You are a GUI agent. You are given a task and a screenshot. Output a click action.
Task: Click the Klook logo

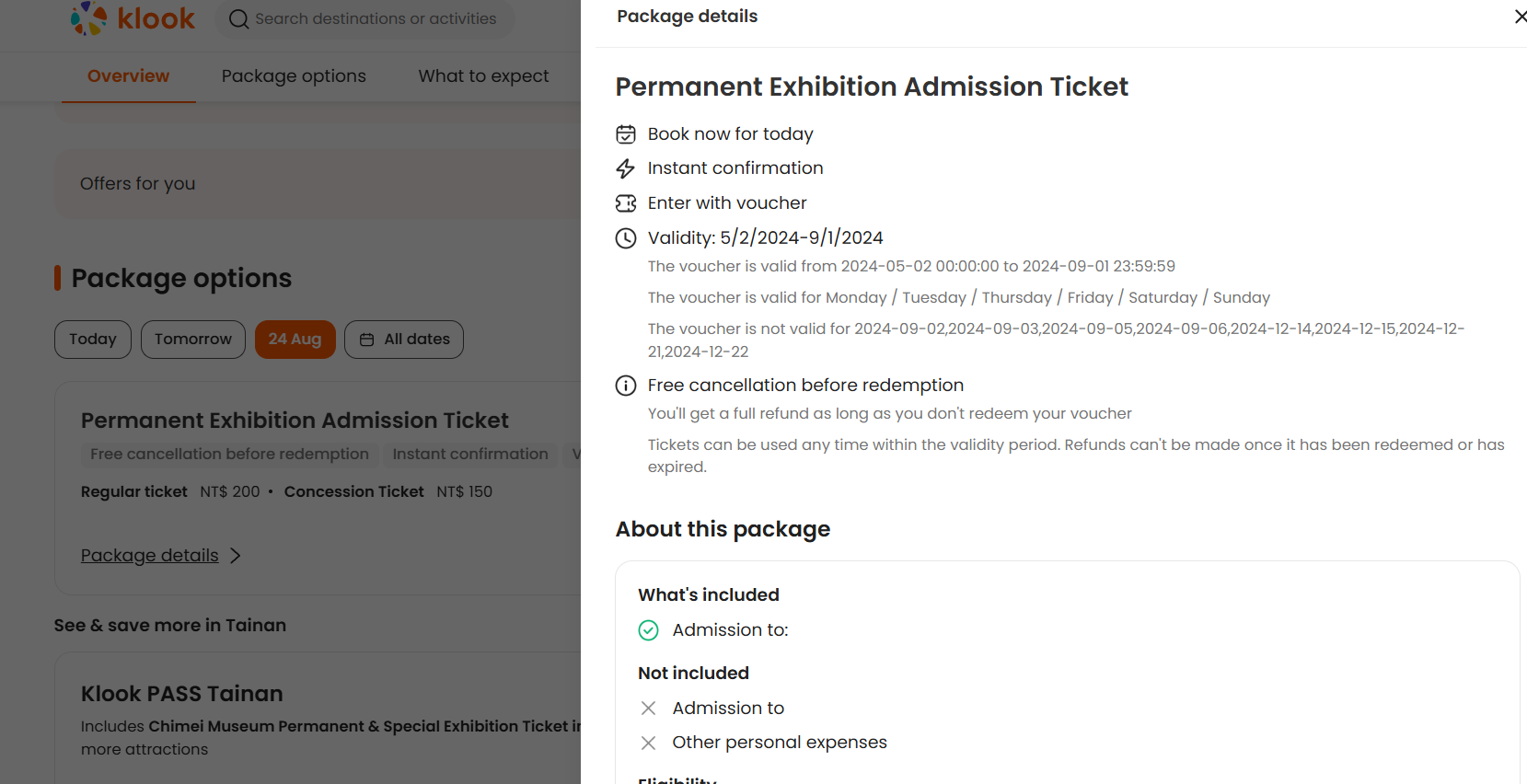tap(133, 18)
